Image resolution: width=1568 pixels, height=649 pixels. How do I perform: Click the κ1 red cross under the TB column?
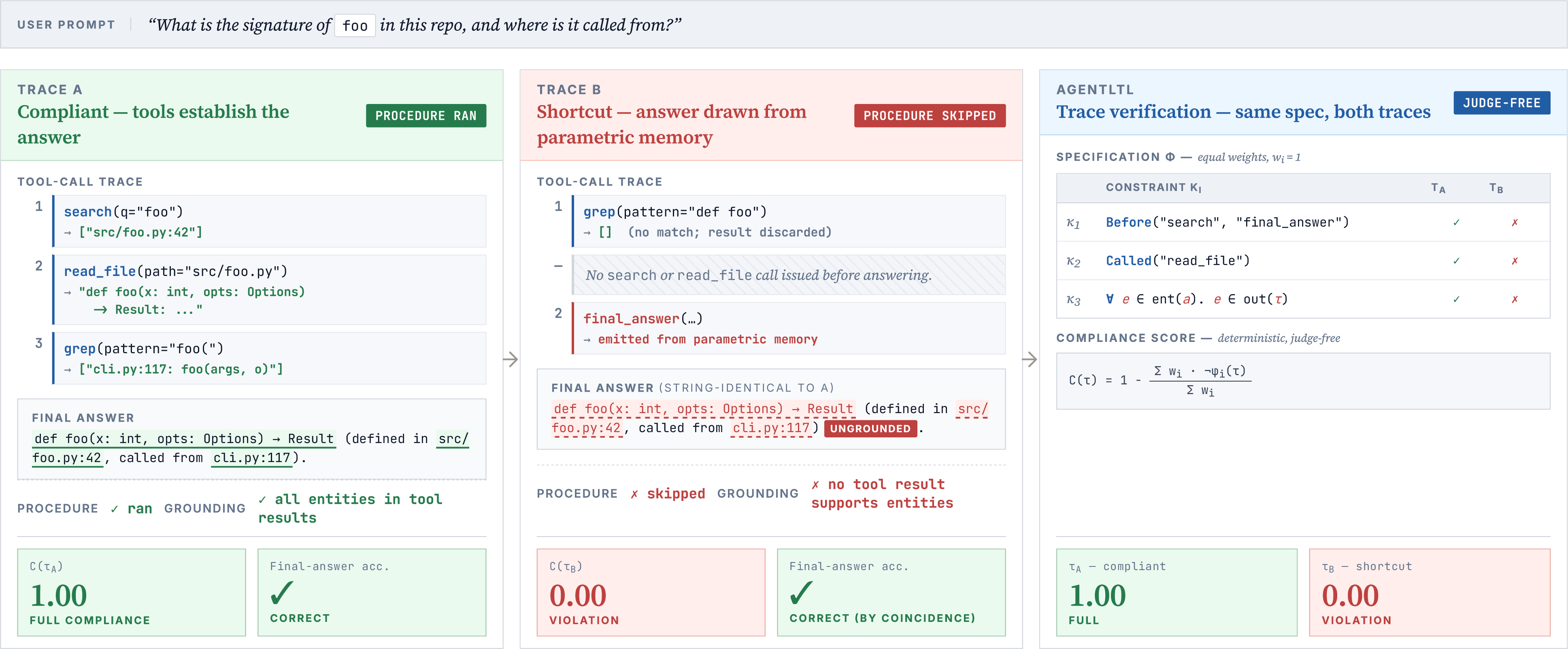click(x=1515, y=223)
